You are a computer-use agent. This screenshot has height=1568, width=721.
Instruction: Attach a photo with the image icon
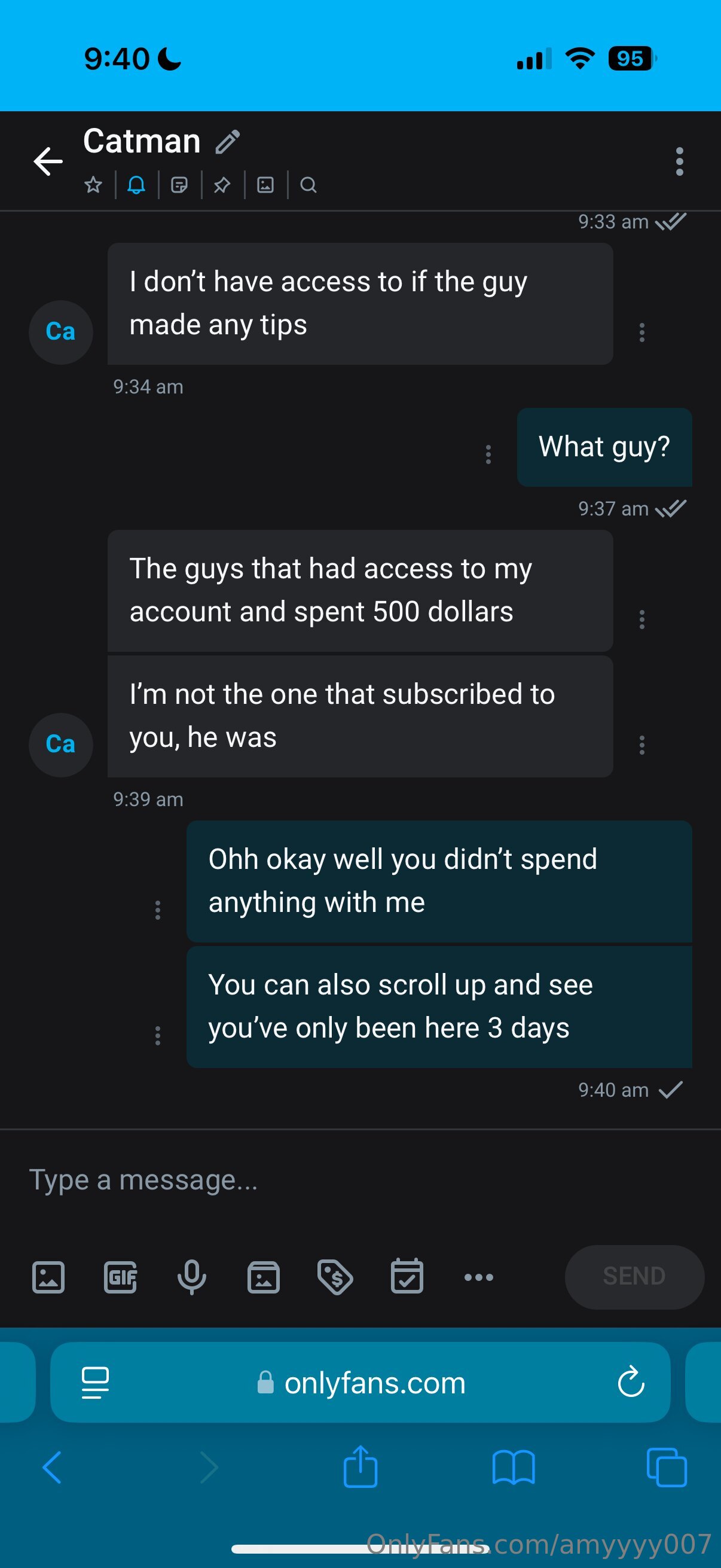[48, 1276]
